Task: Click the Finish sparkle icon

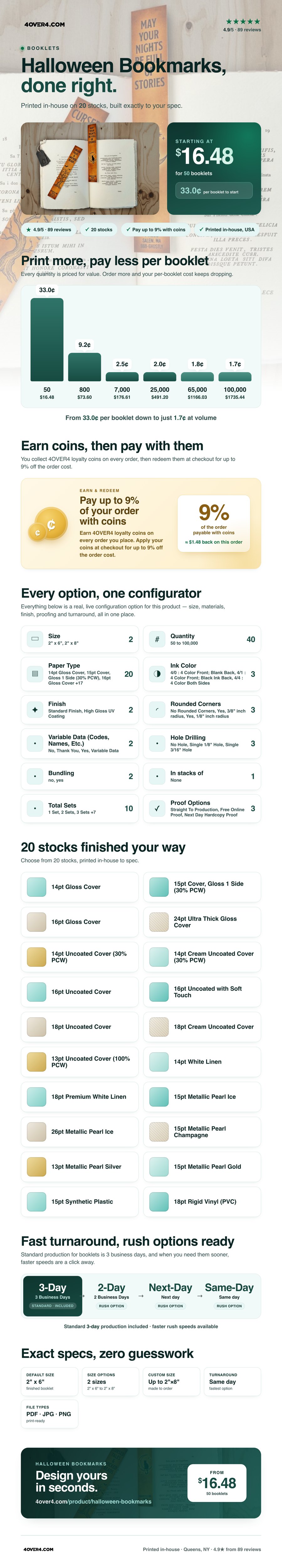Action: (35, 710)
